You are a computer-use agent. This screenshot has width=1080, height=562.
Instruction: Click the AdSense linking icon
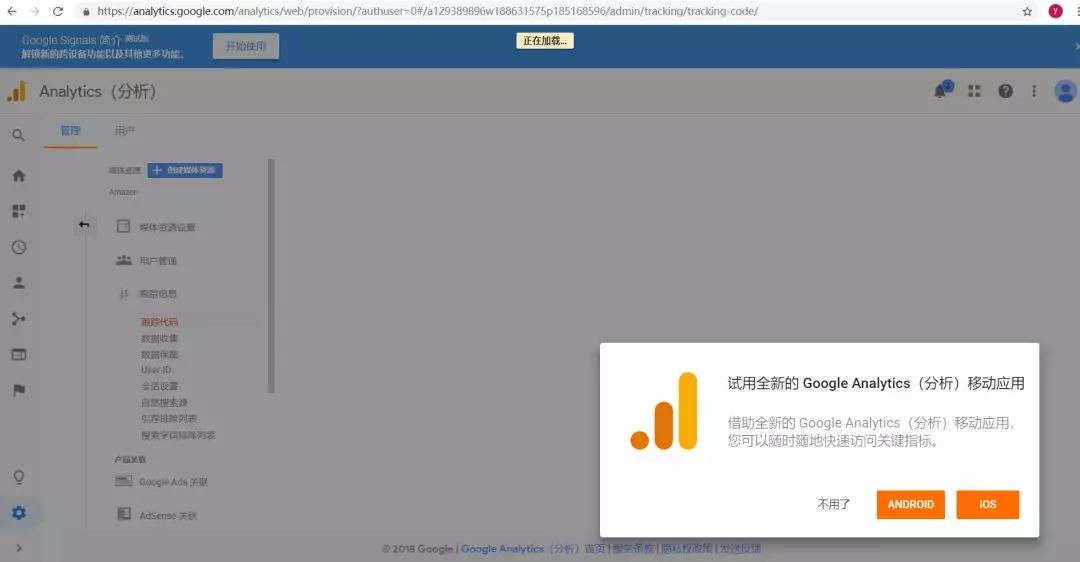pos(124,514)
